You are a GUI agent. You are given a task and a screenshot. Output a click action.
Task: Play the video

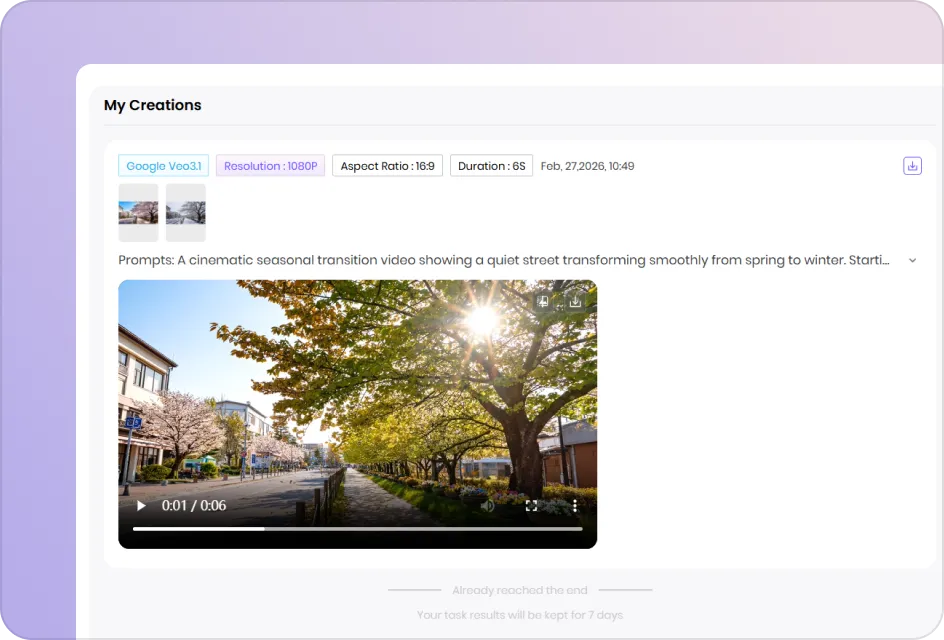pyautogui.click(x=141, y=506)
